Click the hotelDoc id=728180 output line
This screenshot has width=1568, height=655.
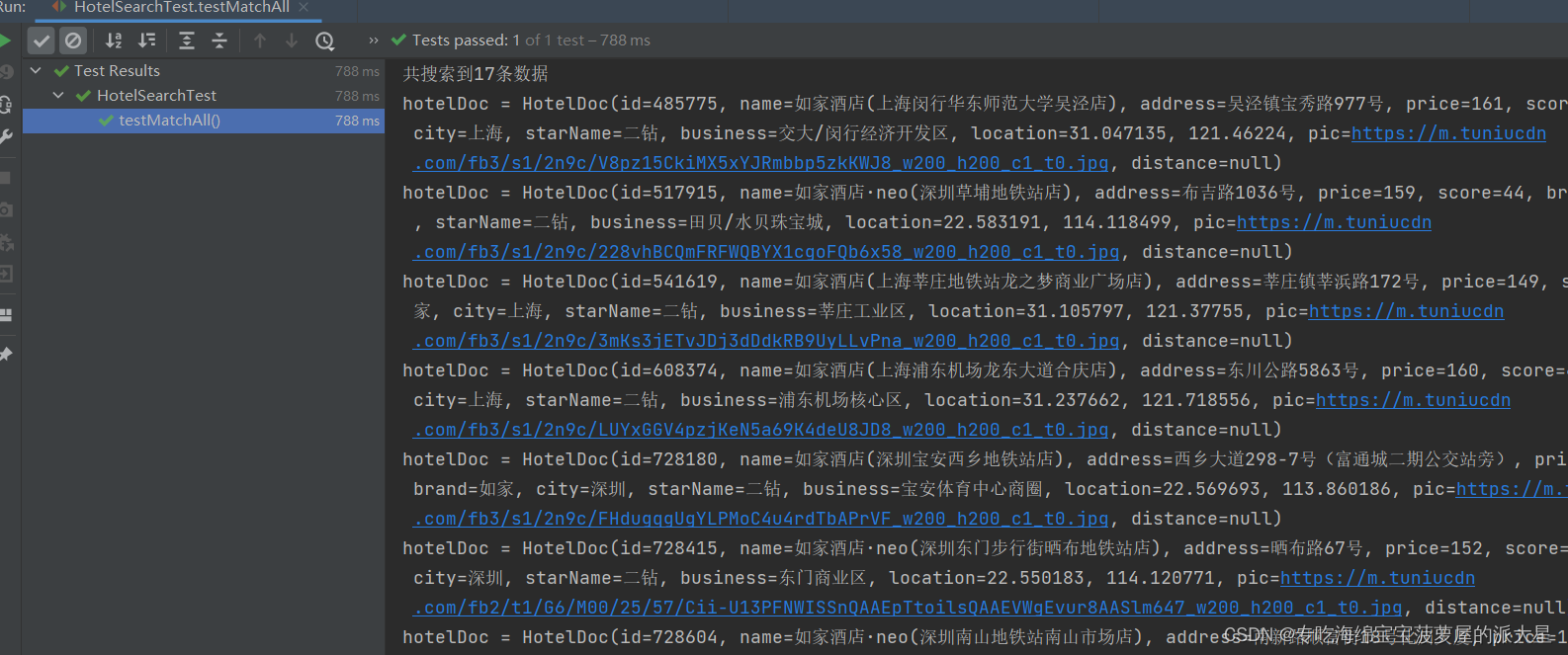tap(985, 459)
